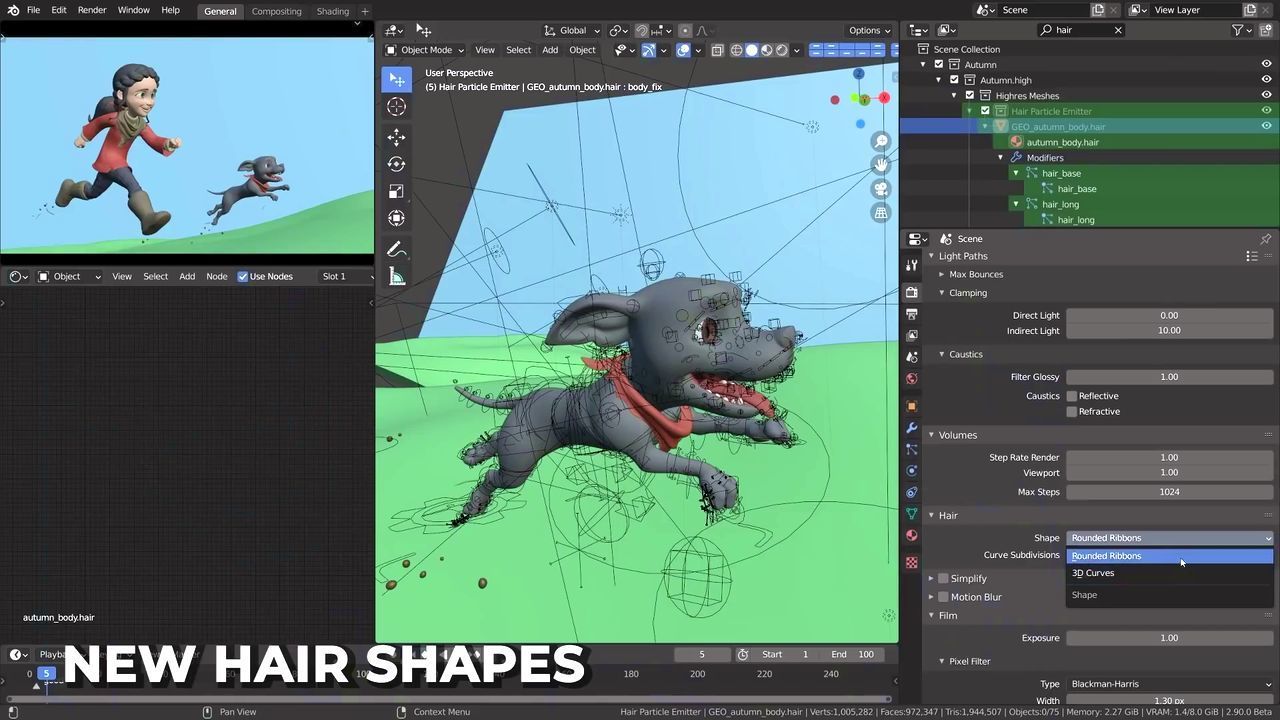Viewport: 1280px width, 720px height.
Task: Activate the Annotate pencil tool
Action: pos(396,250)
